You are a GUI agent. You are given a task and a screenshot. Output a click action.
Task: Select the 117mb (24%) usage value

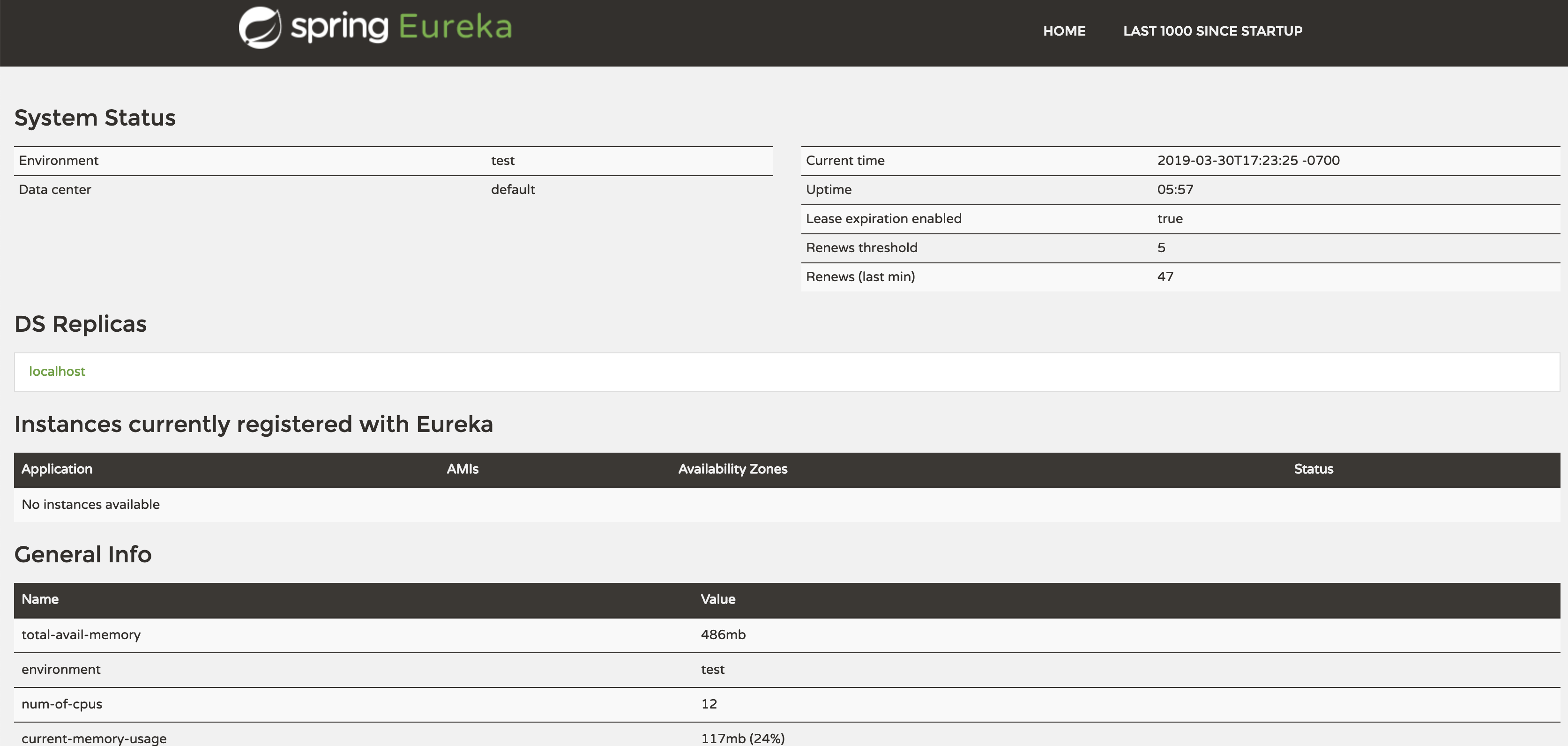coord(743,739)
